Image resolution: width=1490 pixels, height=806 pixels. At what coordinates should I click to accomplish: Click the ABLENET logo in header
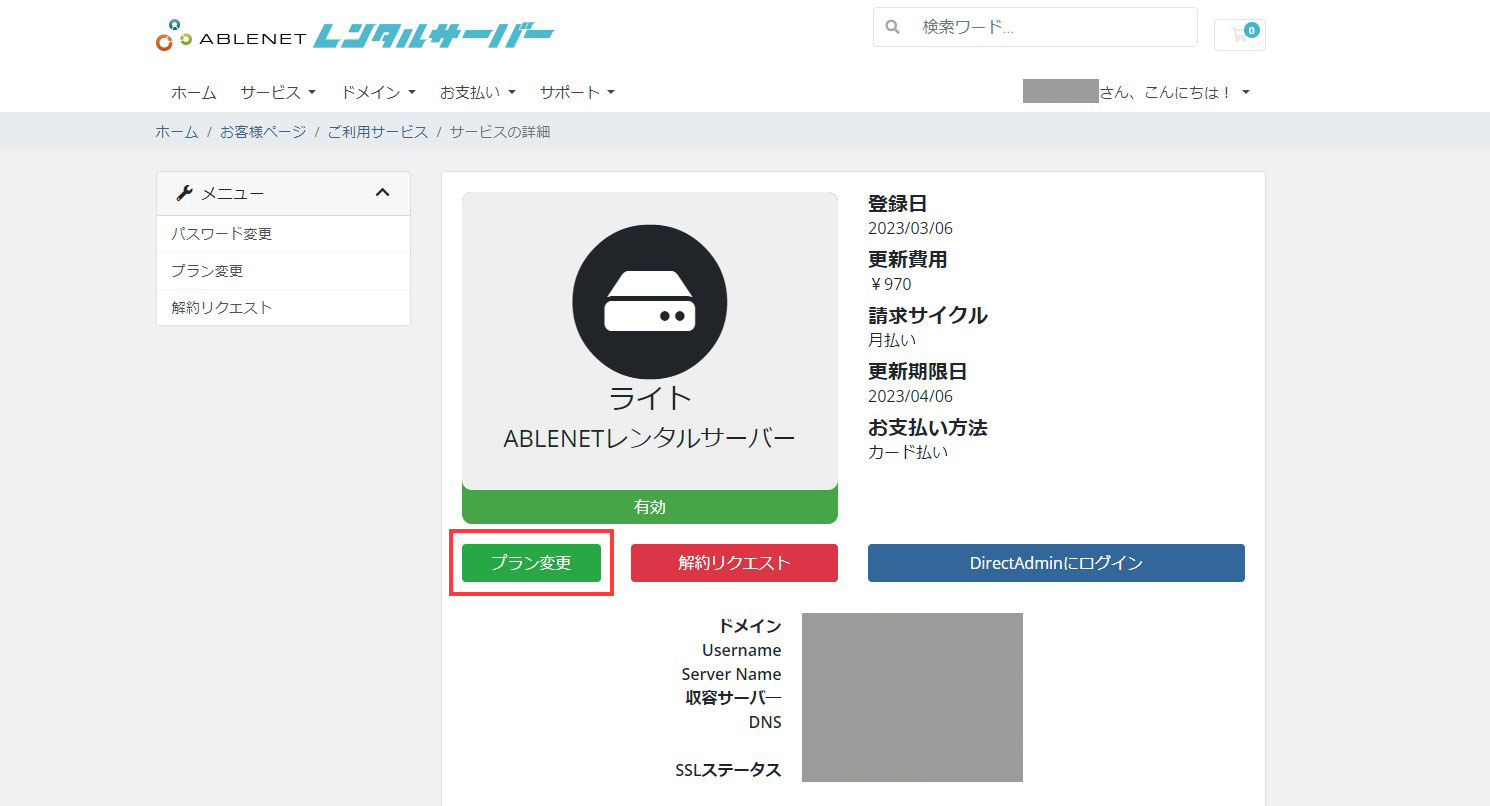point(354,37)
